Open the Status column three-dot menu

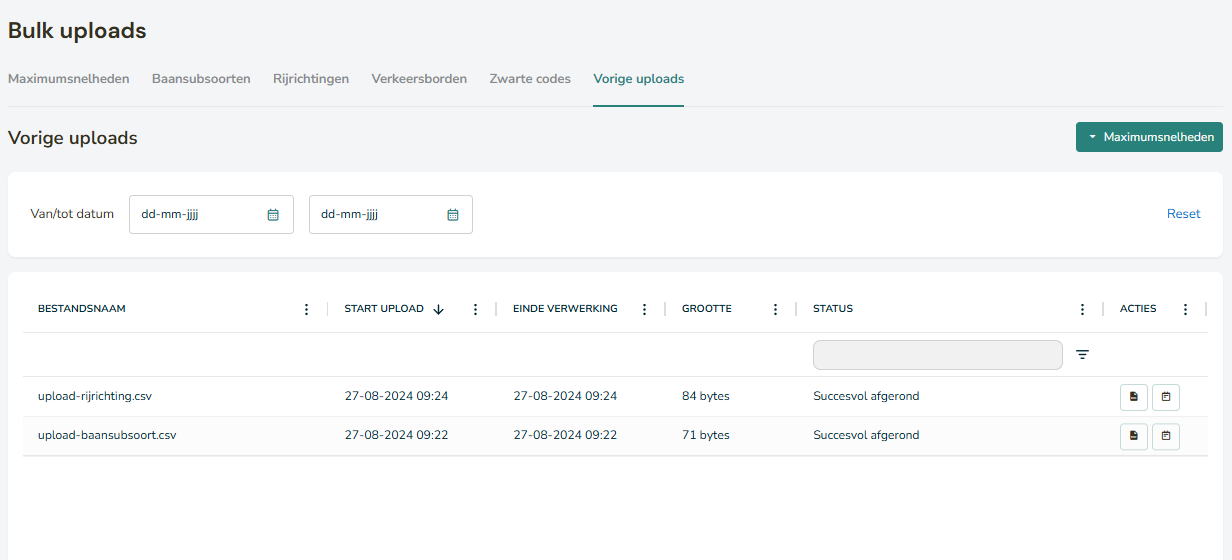pyautogui.click(x=1083, y=309)
